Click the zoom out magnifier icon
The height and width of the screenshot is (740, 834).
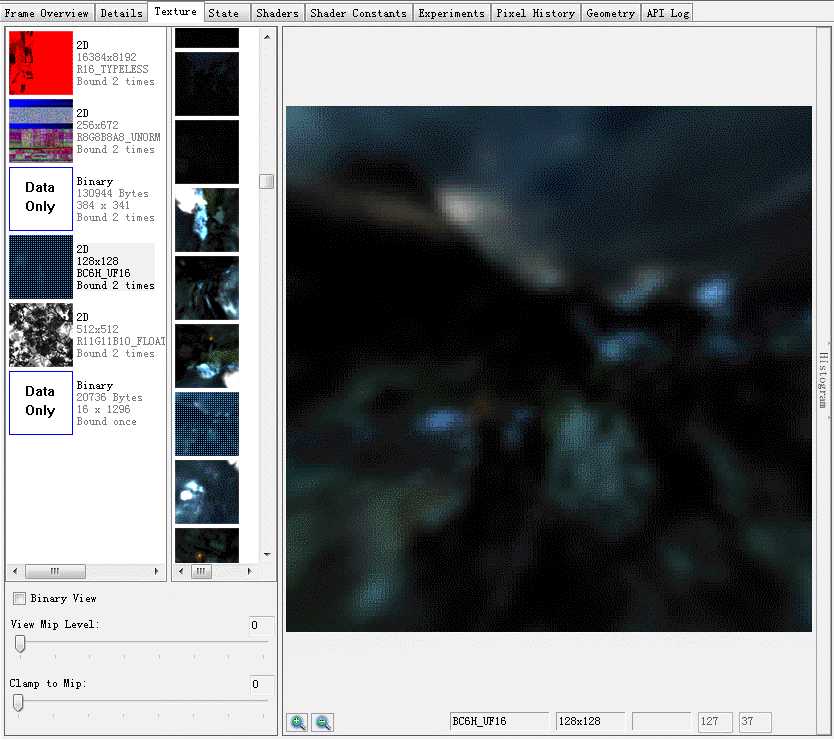(322, 722)
